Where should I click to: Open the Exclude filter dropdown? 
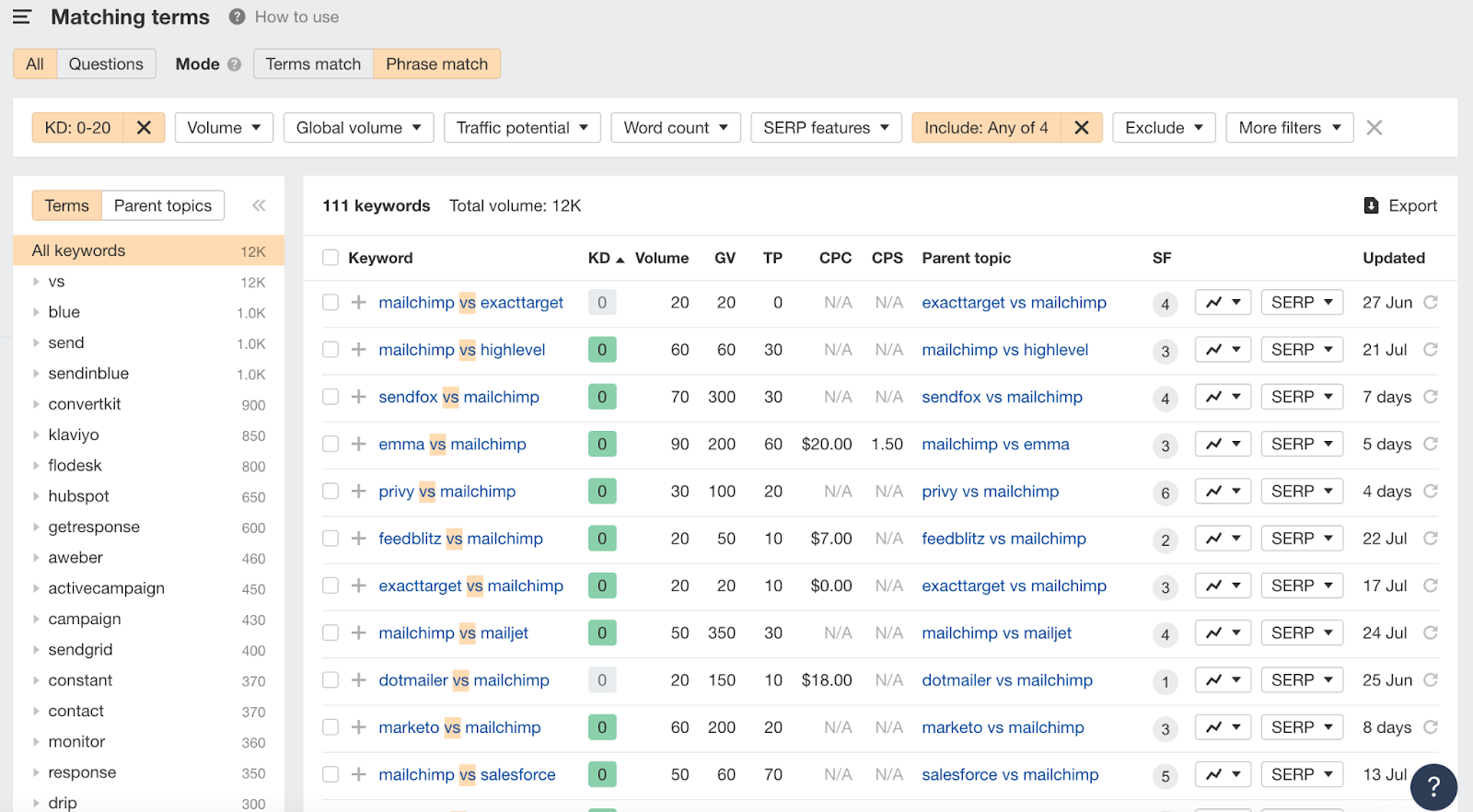(1164, 128)
